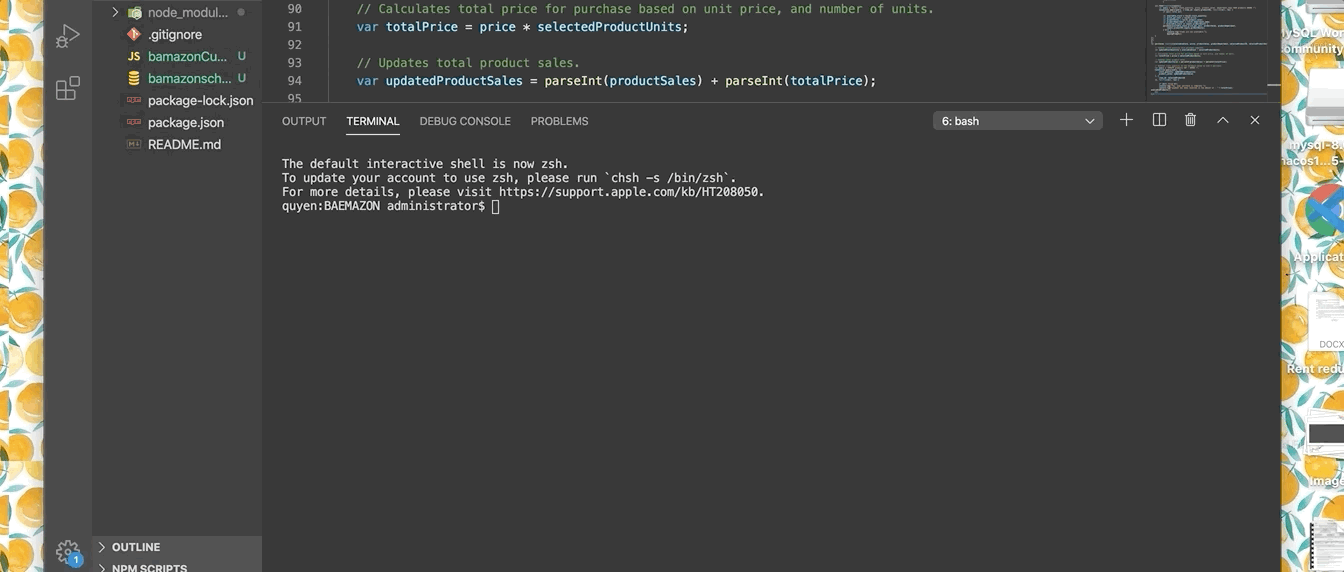Click the terminal prompt after 'administrator$'
Viewport: 1344px width, 572px height.
point(495,206)
